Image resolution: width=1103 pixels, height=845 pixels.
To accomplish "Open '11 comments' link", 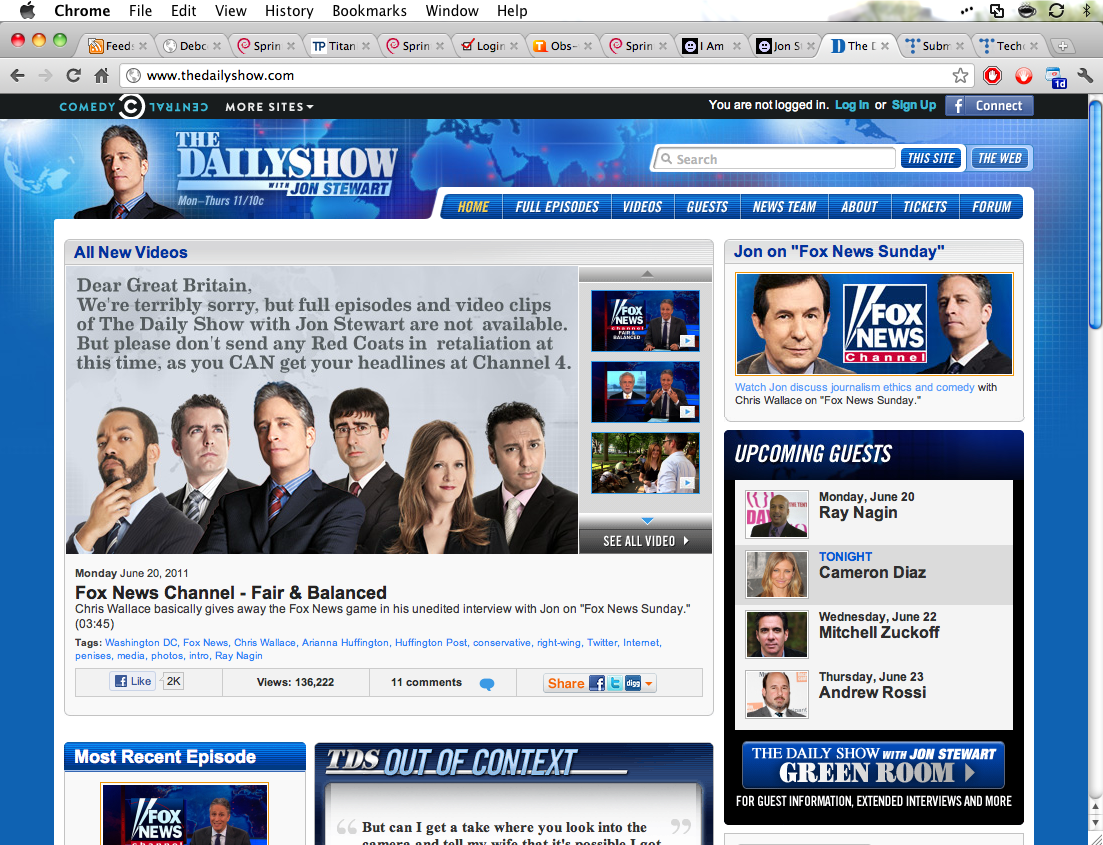I will click(426, 682).
